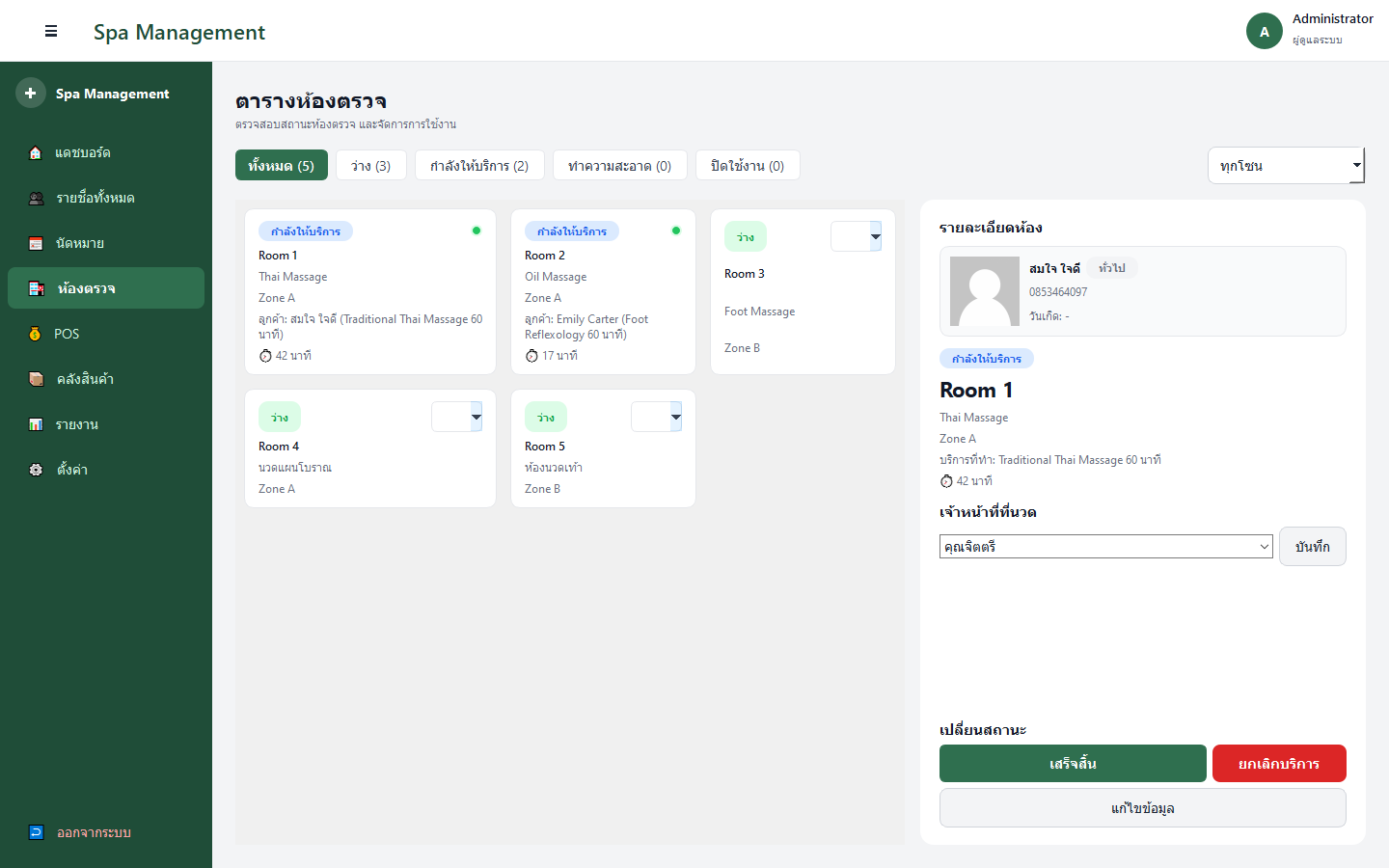Image resolution: width=1389 pixels, height=868 pixels.
Task: Select the ว่าง (3) filter tab
Action: (x=371, y=165)
